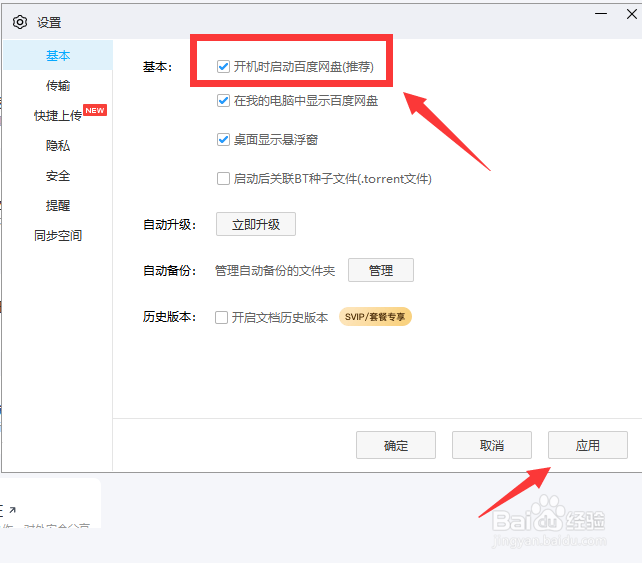Go to the 隐私 settings tab
This screenshot has width=642, height=563.
point(58,145)
